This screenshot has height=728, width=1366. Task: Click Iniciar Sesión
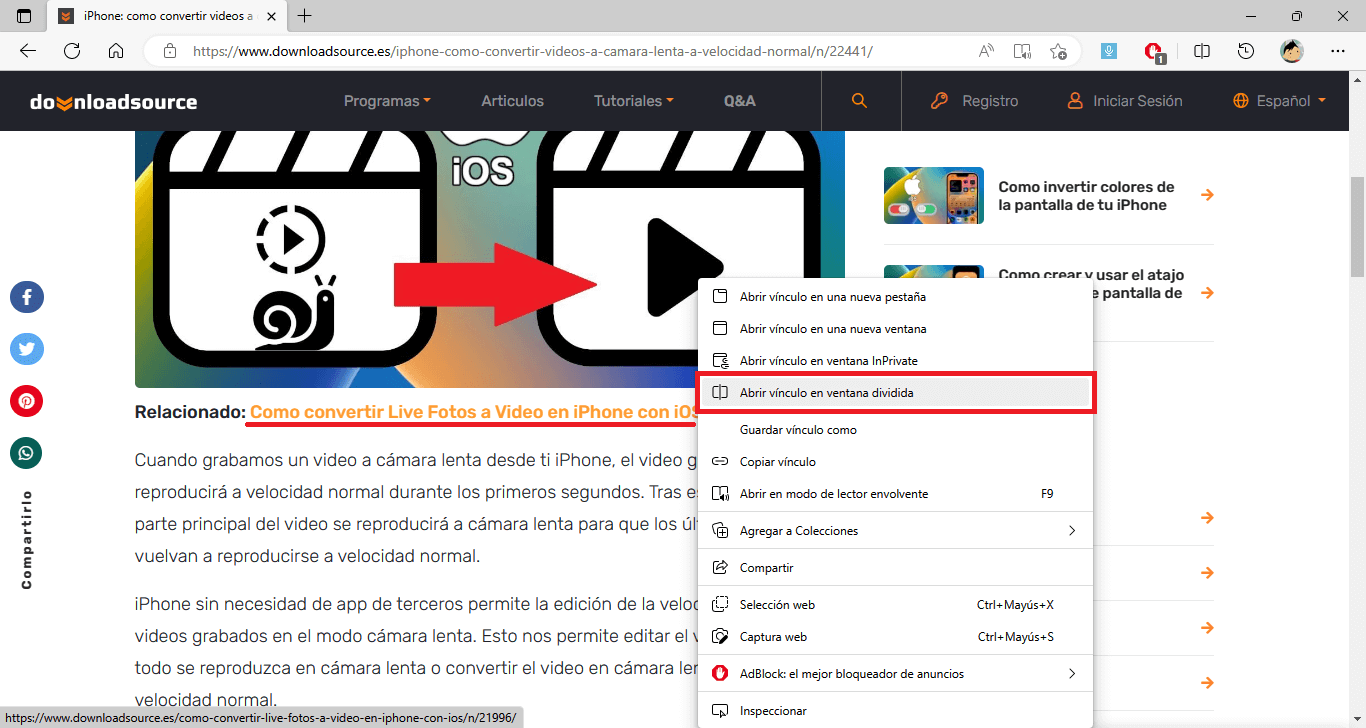(x=1124, y=101)
